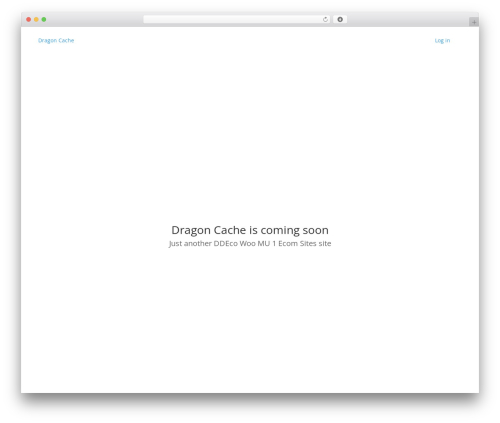Click the 'Dragon Cache is coming soon' heading
This screenshot has height=423, width=500.
click(x=250, y=230)
